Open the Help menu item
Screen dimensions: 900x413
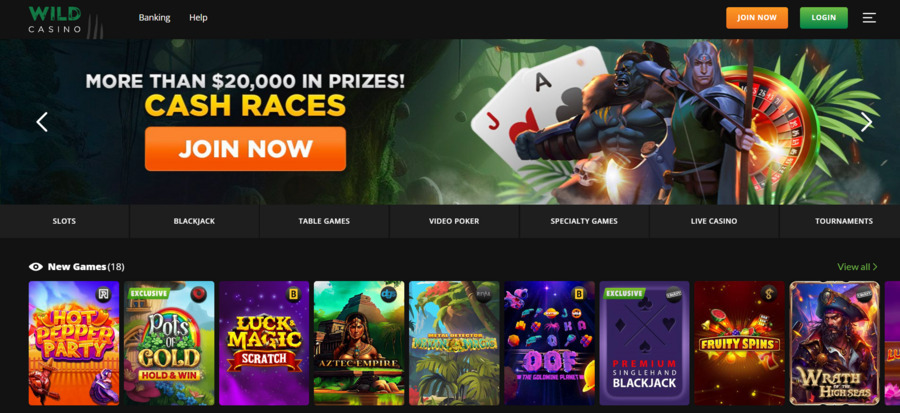(198, 18)
